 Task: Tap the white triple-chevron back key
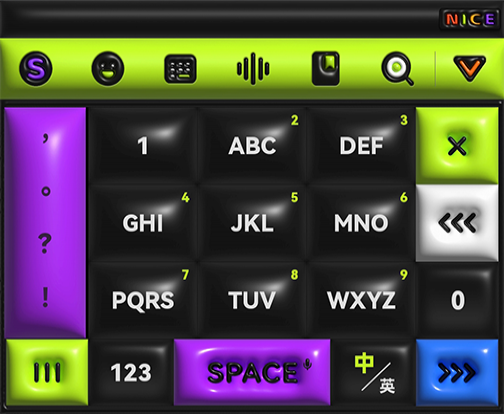[x=457, y=223]
